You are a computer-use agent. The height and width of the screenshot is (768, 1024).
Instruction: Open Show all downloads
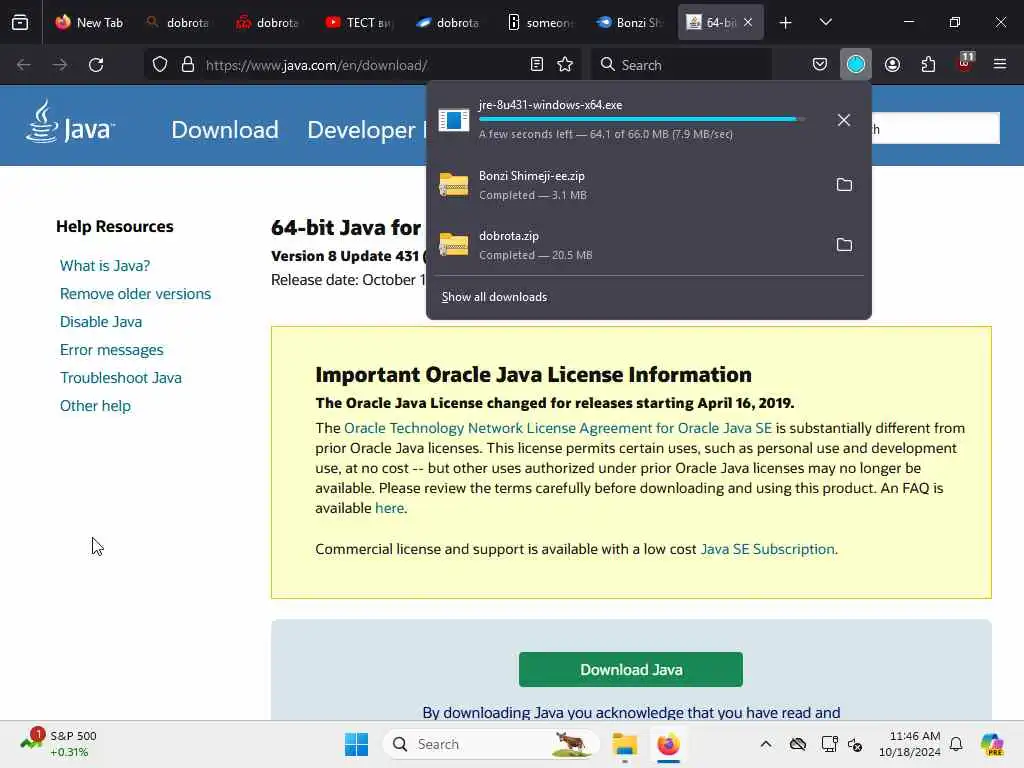click(494, 296)
